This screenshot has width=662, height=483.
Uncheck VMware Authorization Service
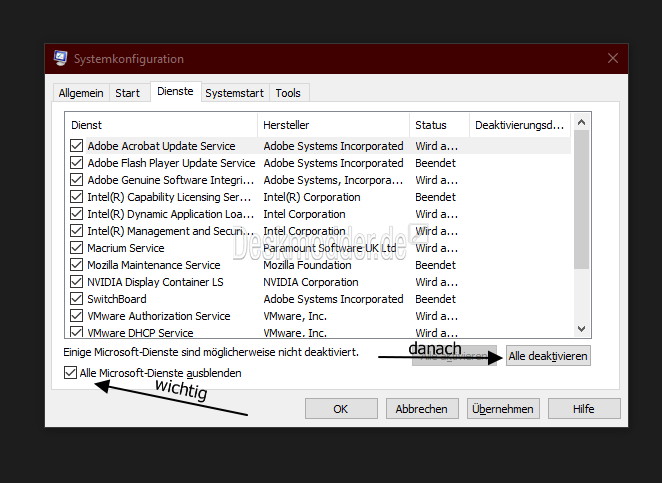pos(76,316)
